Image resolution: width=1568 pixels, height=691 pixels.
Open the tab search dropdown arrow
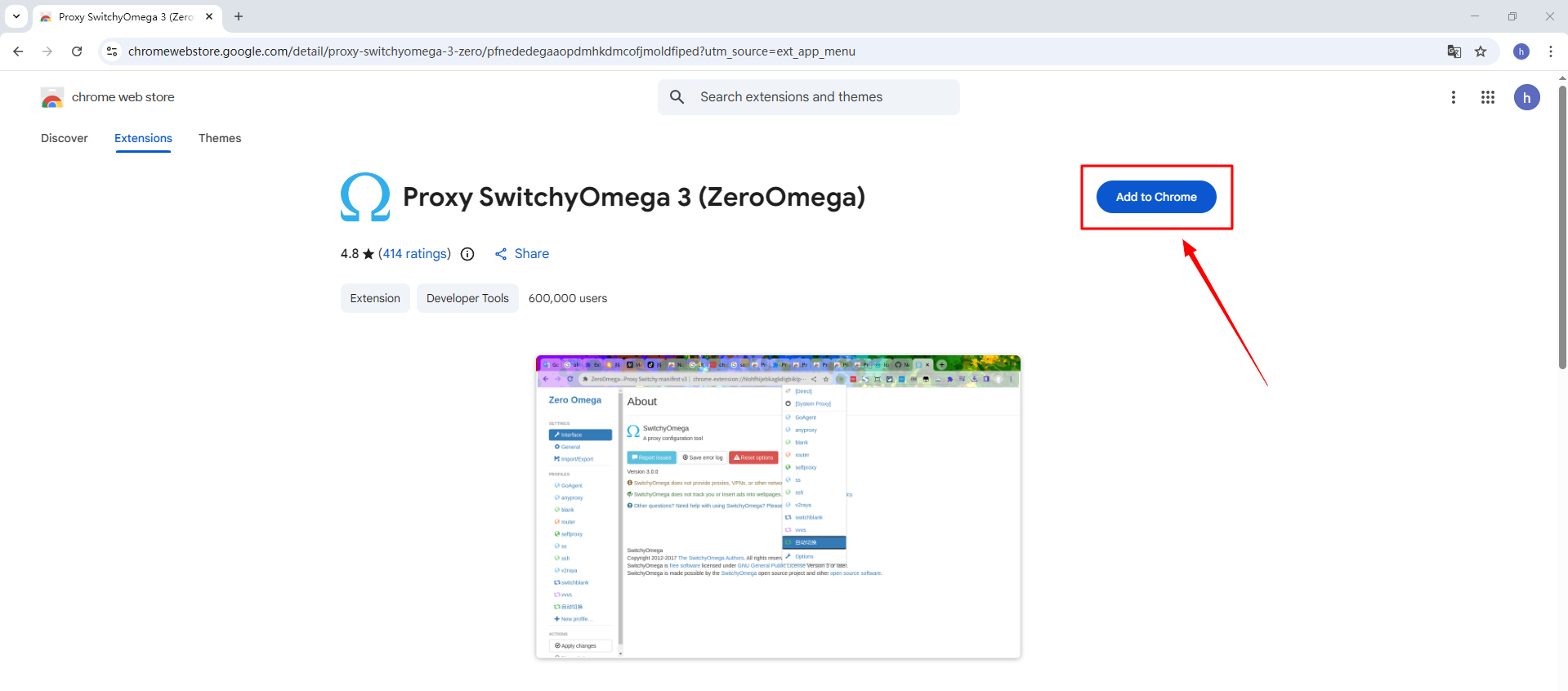(16, 16)
